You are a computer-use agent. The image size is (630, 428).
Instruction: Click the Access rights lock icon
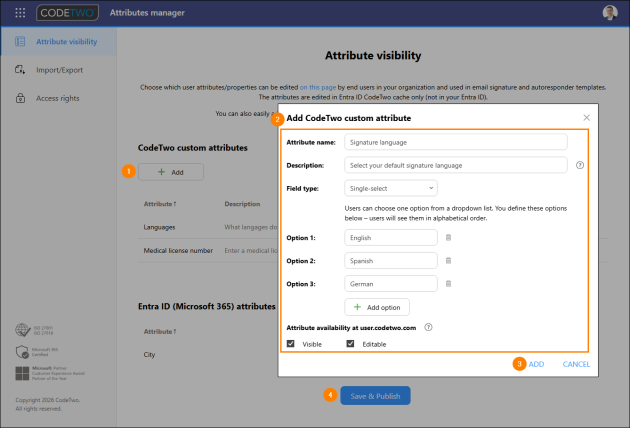click(x=20, y=98)
